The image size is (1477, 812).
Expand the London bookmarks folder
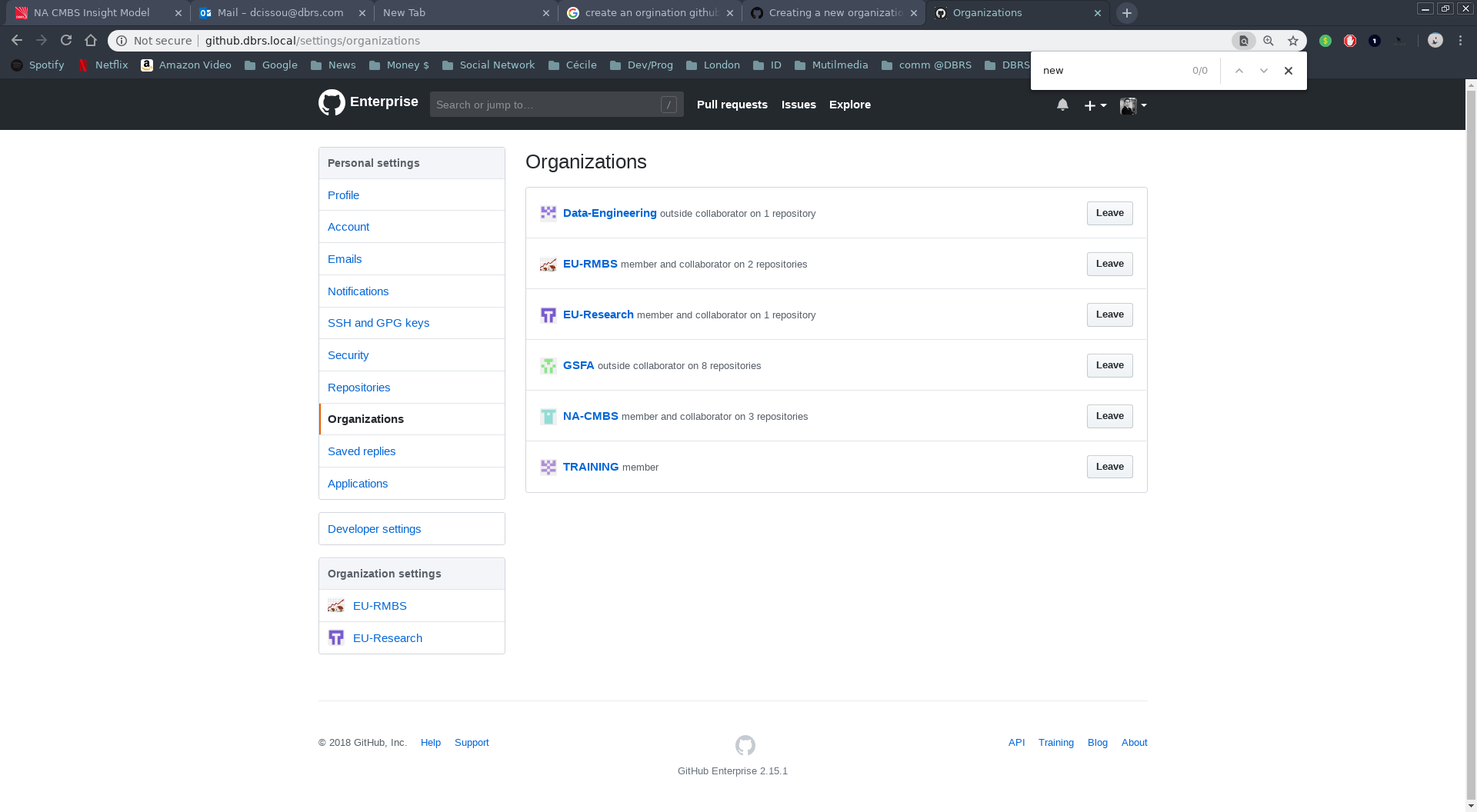(713, 65)
